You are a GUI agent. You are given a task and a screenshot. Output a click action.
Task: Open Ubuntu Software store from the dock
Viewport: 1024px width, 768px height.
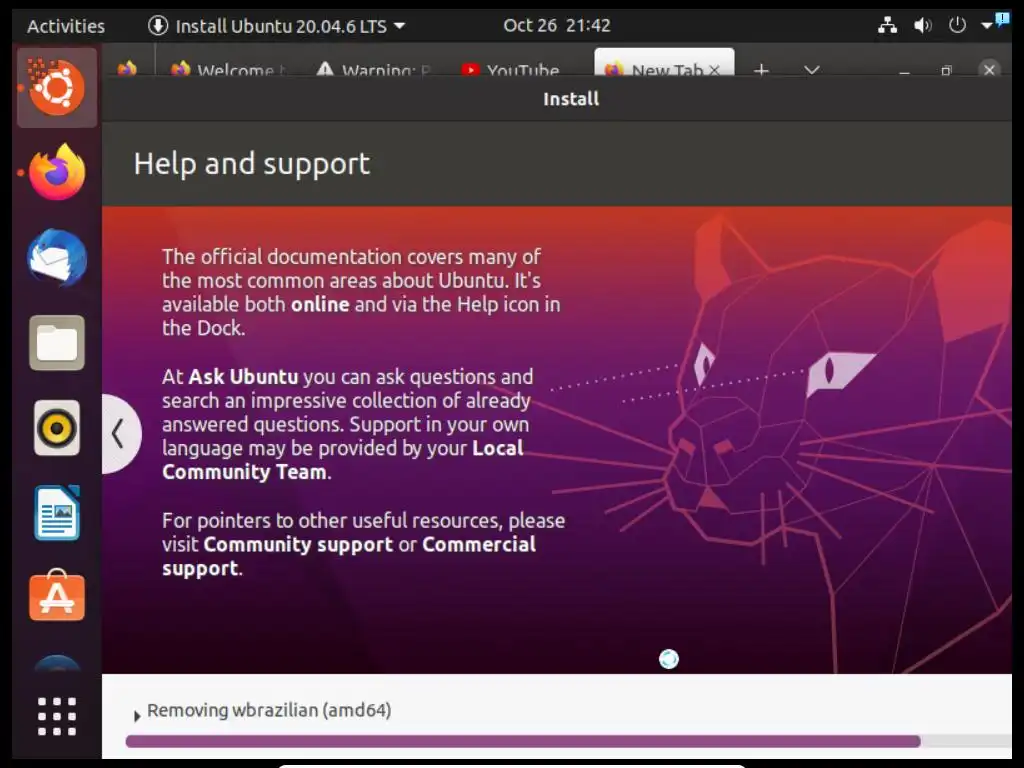(x=57, y=596)
